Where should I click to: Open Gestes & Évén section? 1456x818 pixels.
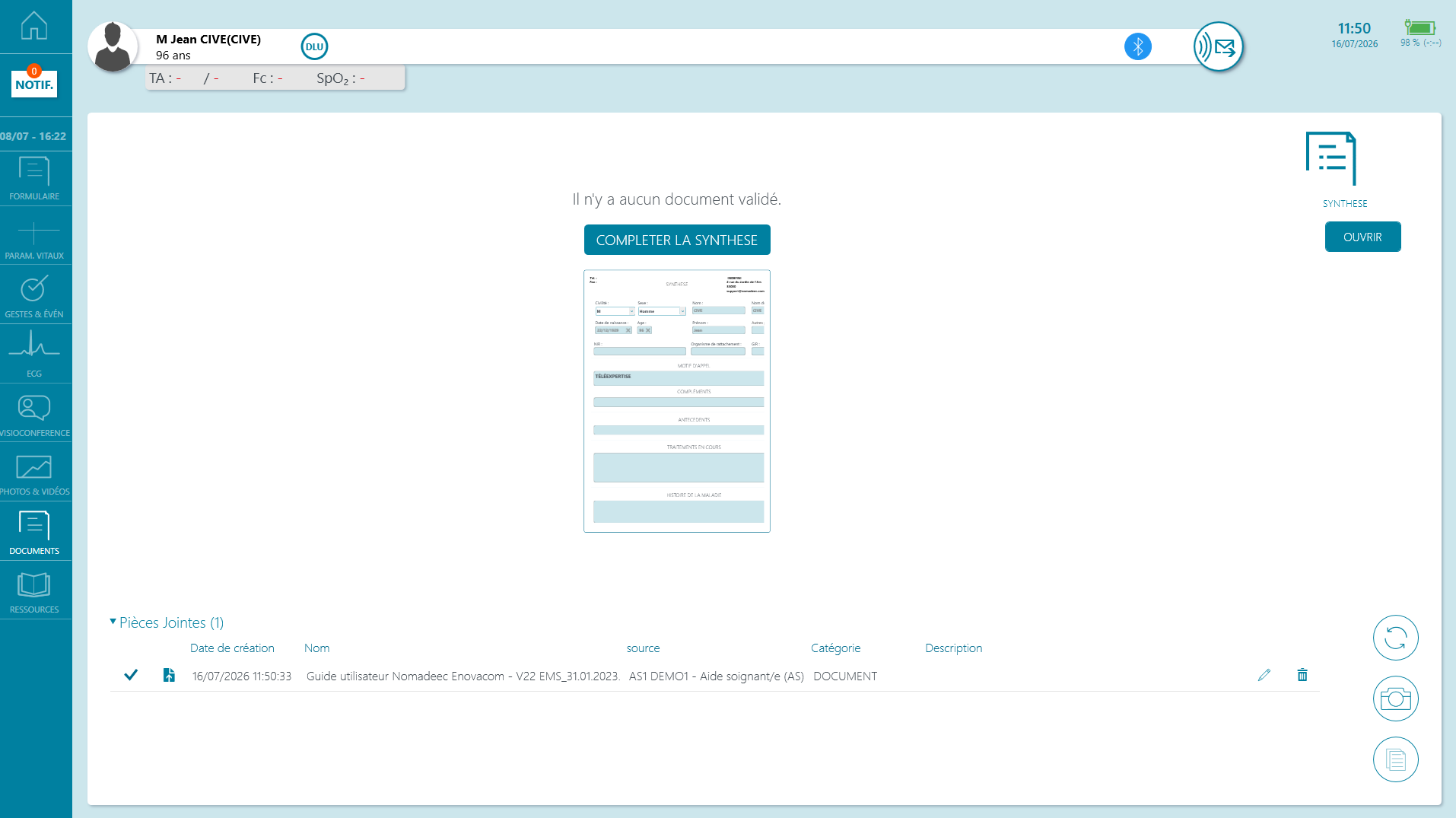(34, 297)
